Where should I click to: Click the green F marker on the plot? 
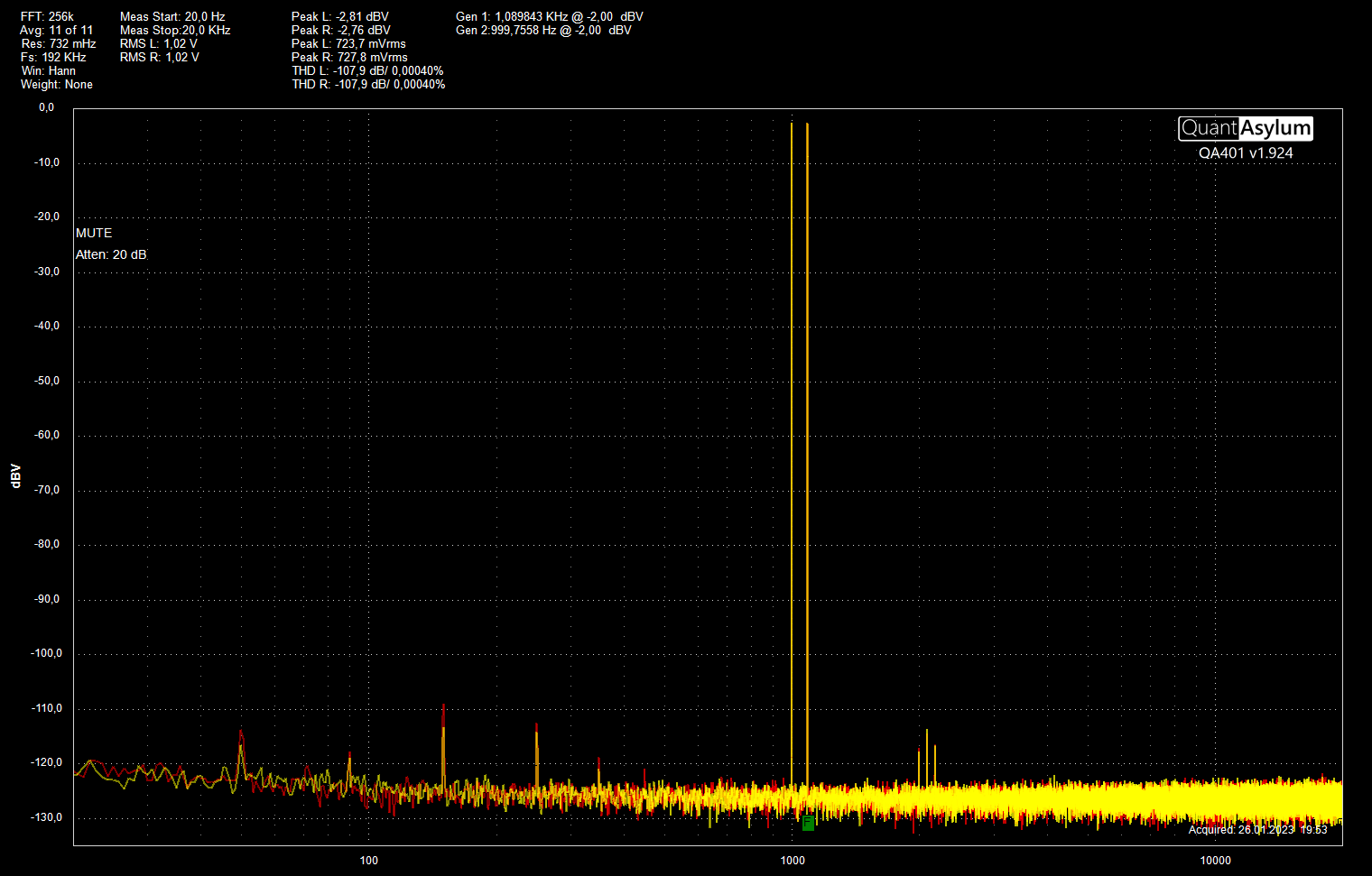coord(808,823)
